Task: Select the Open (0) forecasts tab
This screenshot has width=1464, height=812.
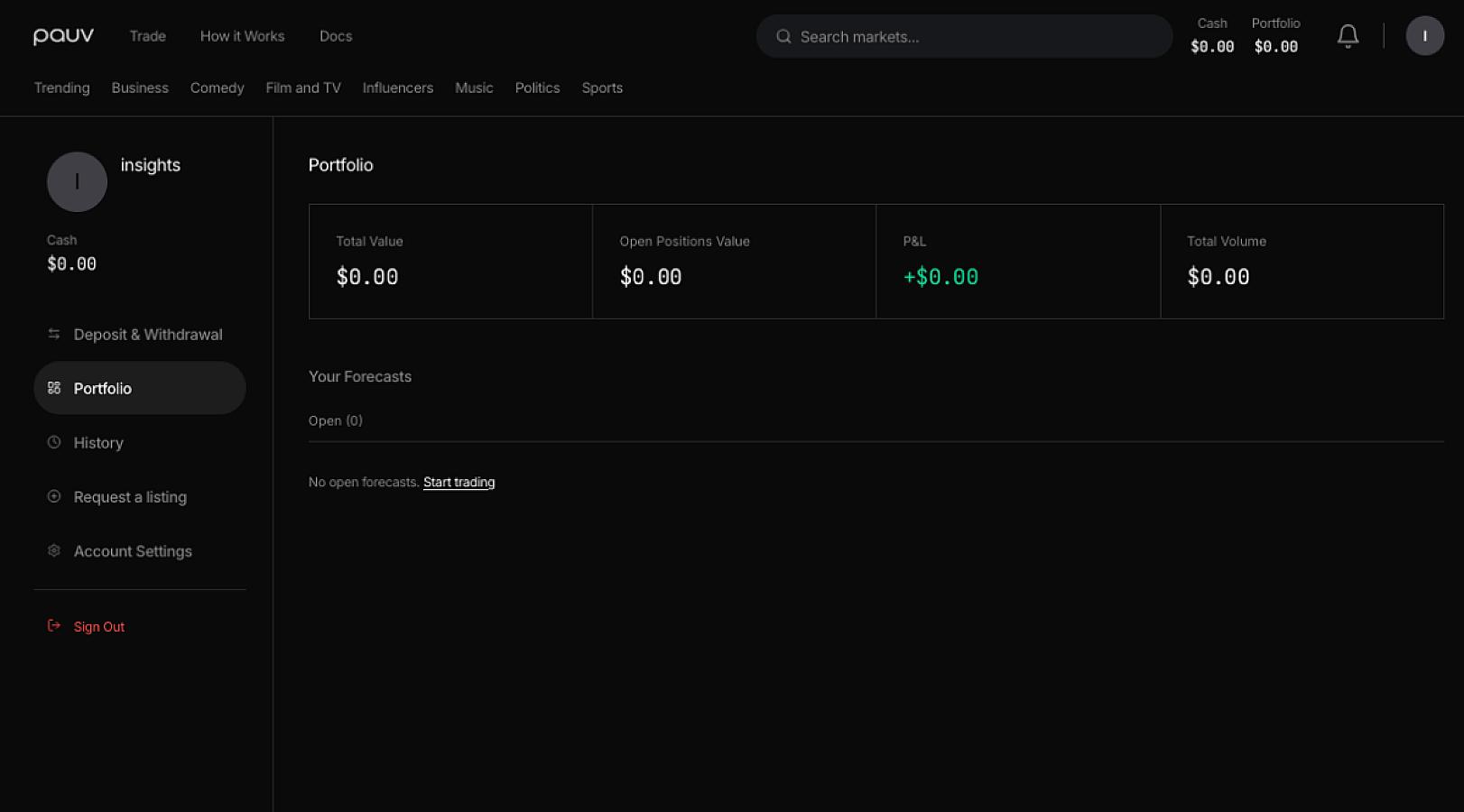Action: pyautogui.click(x=336, y=420)
